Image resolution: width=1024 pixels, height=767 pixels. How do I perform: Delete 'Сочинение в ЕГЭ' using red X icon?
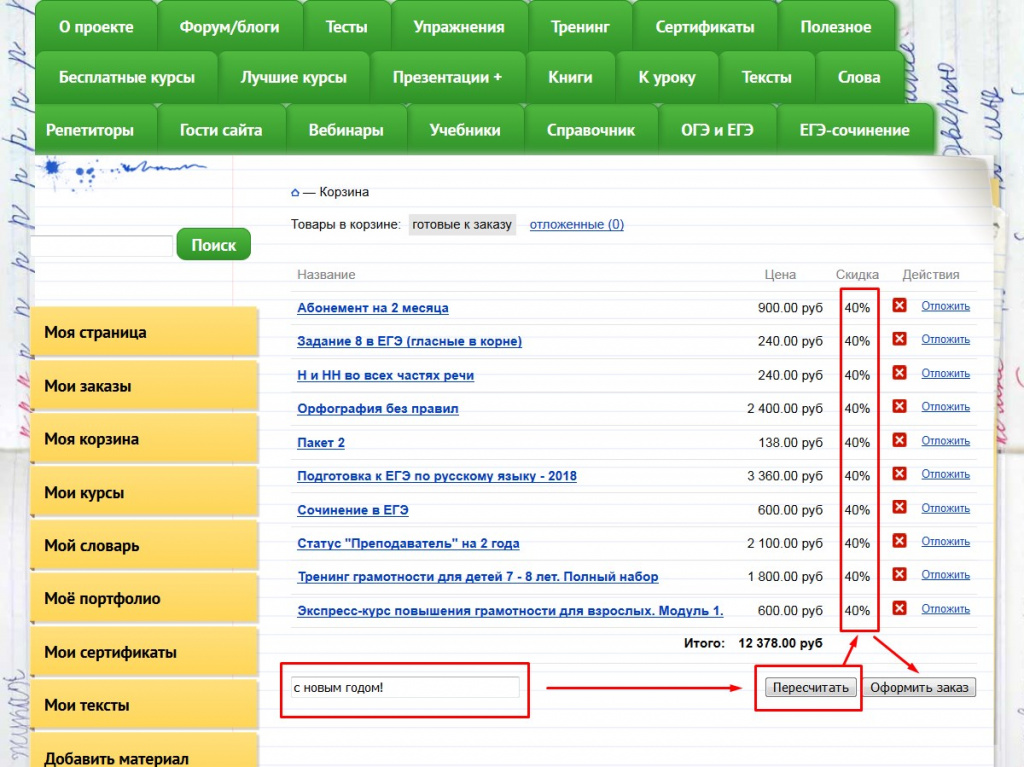coord(899,508)
